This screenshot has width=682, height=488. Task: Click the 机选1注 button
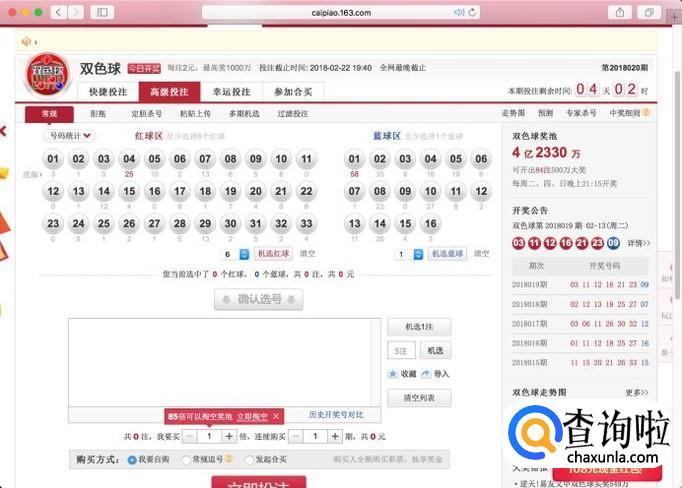[419, 327]
